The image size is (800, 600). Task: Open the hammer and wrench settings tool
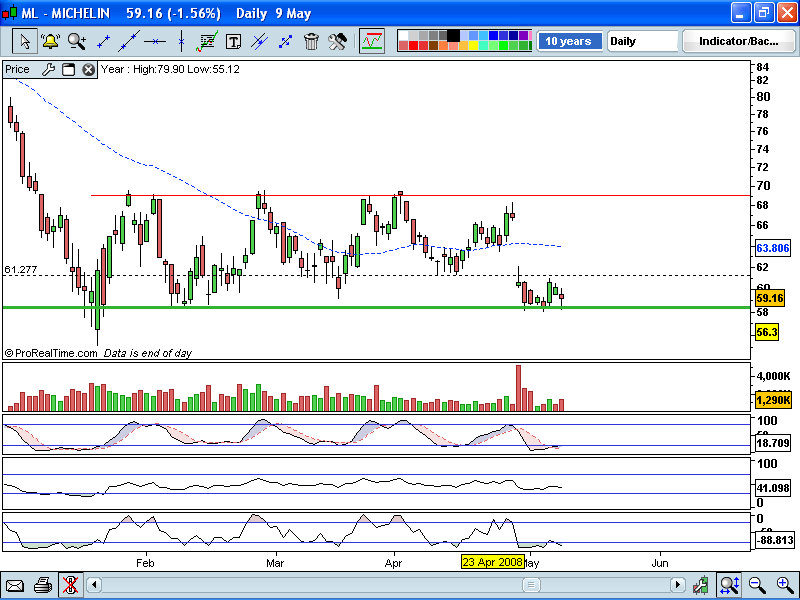pos(337,41)
